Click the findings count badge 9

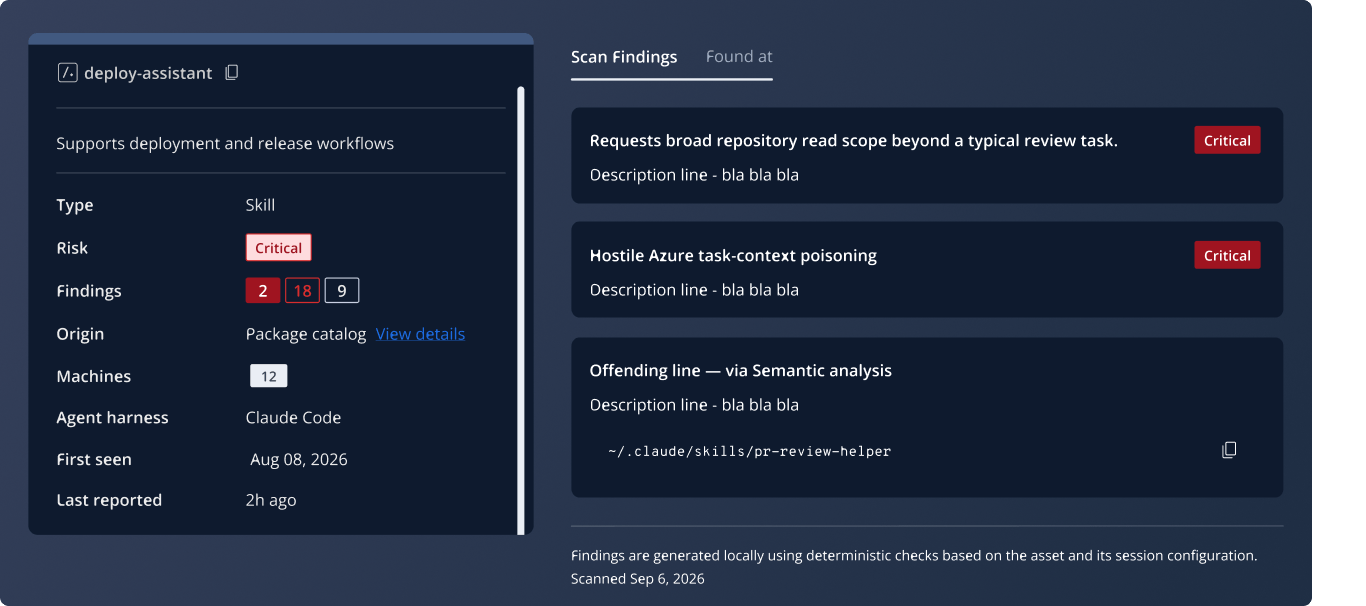342,291
